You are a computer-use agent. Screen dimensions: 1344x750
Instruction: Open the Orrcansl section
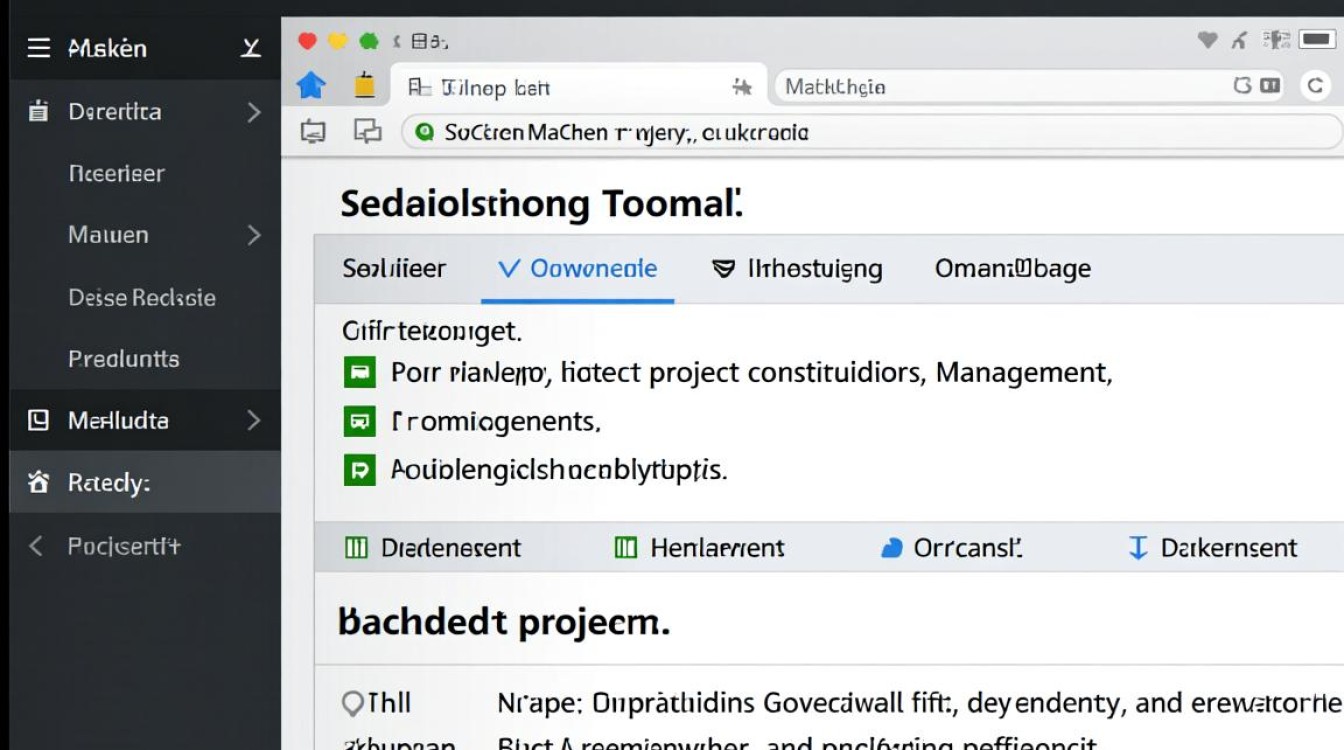[x=968, y=547]
